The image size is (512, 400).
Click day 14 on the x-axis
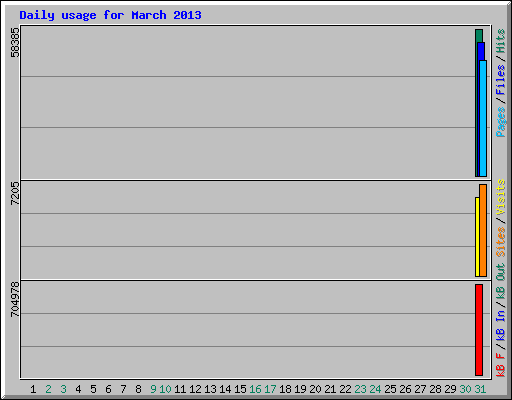pyautogui.click(x=225, y=389)
